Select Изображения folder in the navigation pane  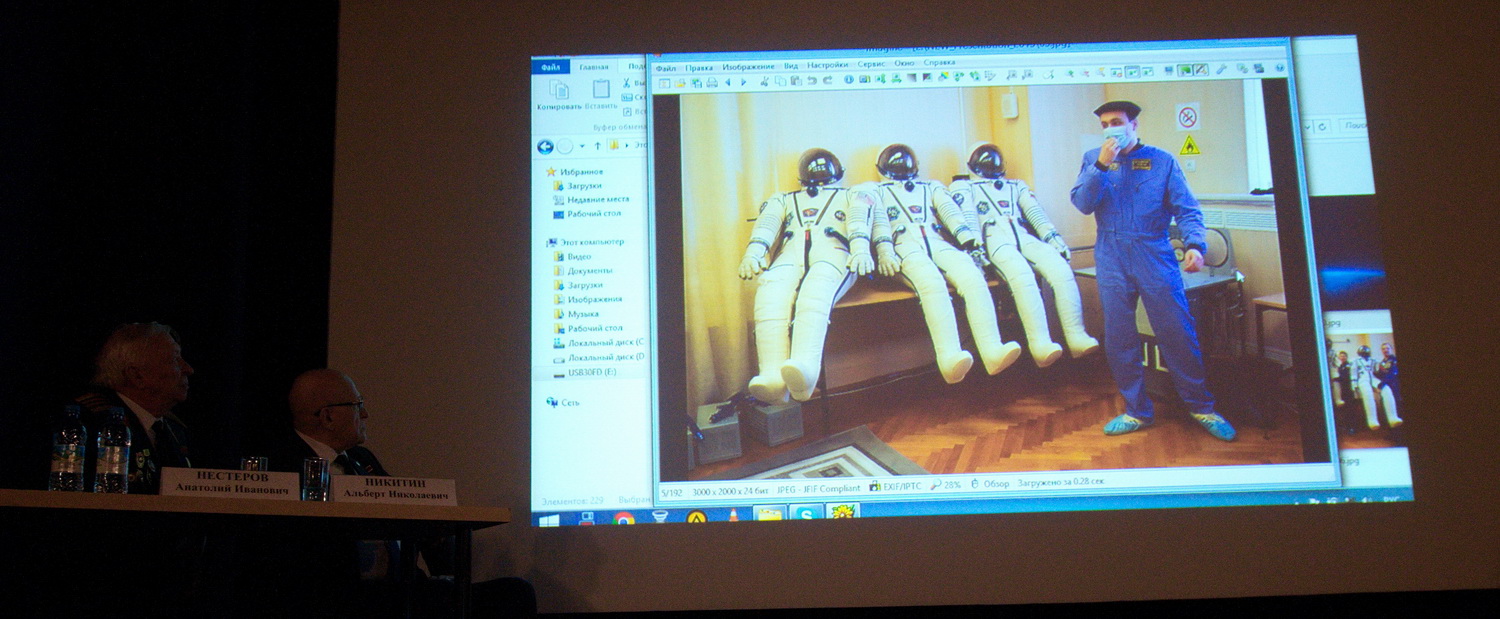(594, 299)
